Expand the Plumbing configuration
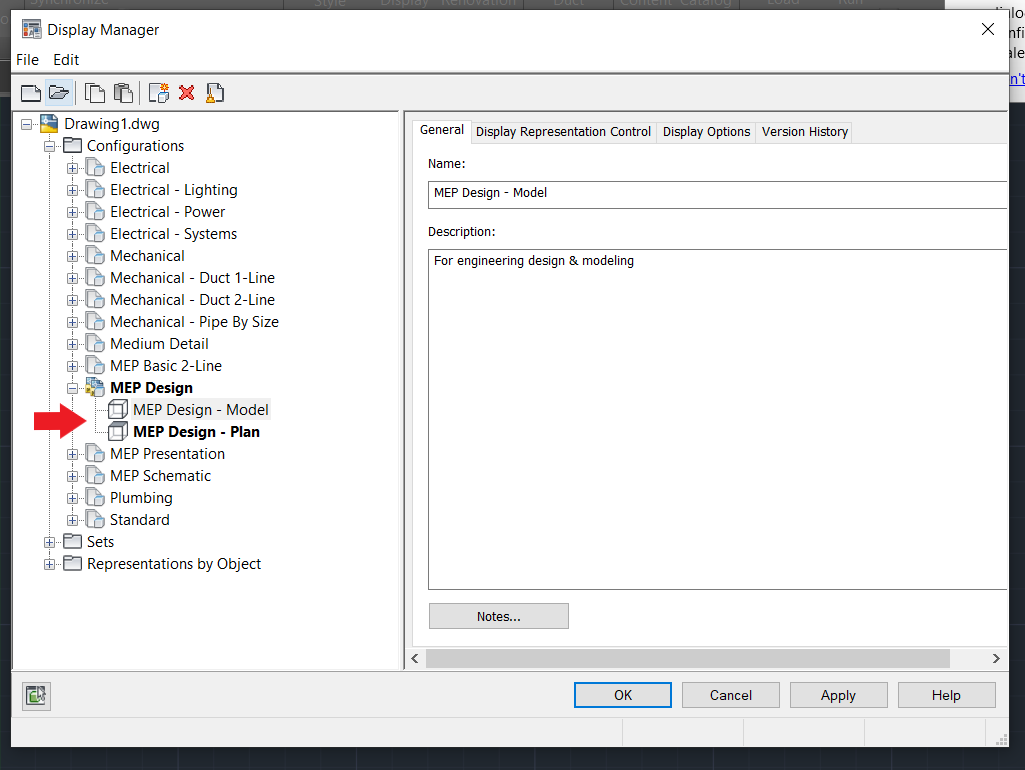 click(72, 497)
